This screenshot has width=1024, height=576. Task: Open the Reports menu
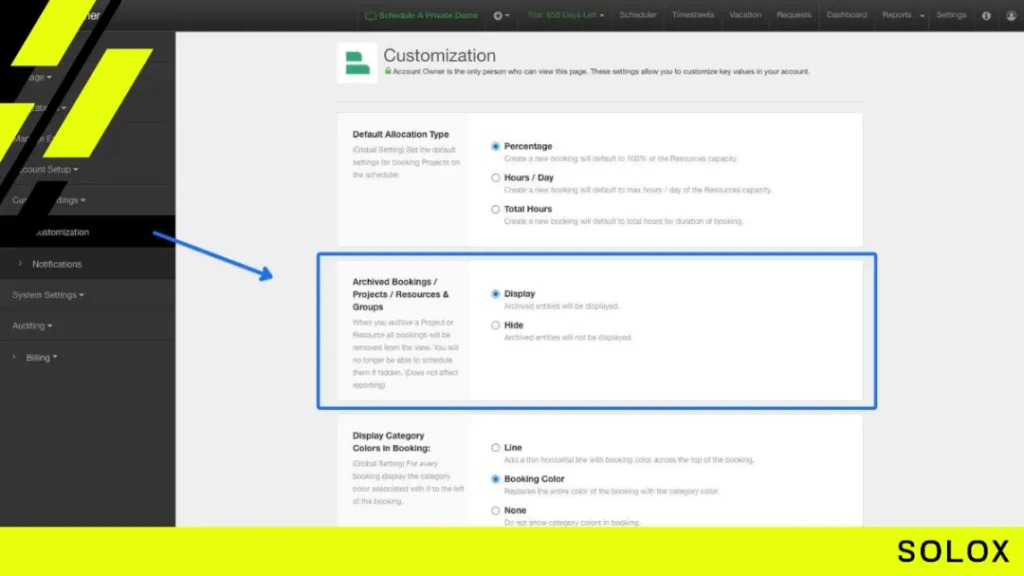tap(897, 14)
